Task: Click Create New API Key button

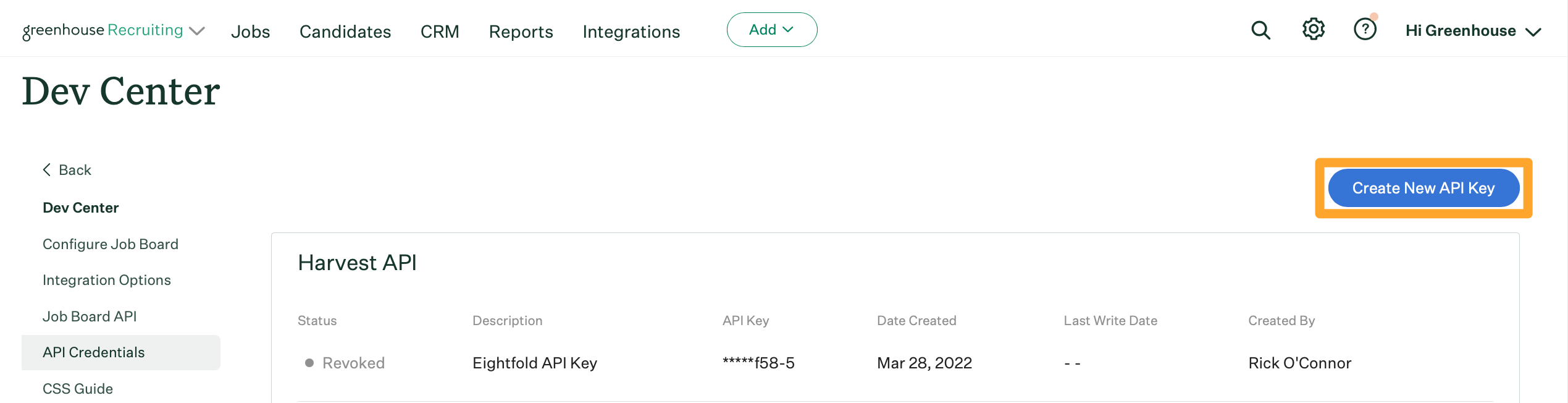Action: tap(1423, 188)
